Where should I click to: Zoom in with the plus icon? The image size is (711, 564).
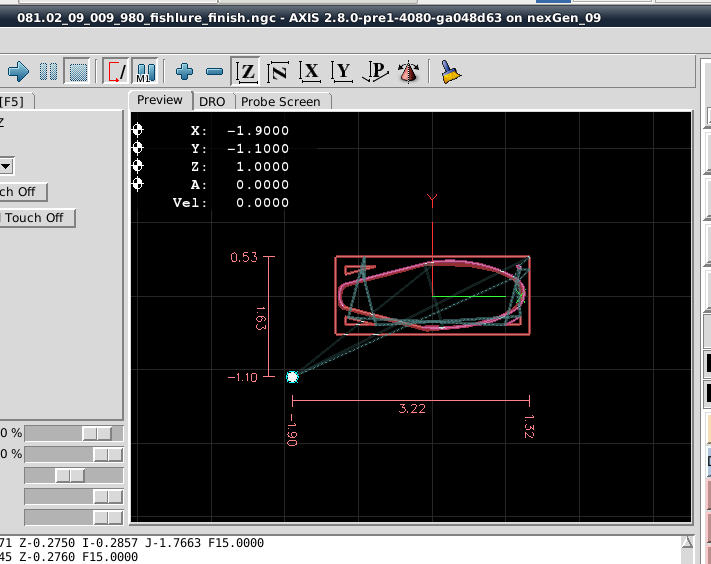point(184,71)
